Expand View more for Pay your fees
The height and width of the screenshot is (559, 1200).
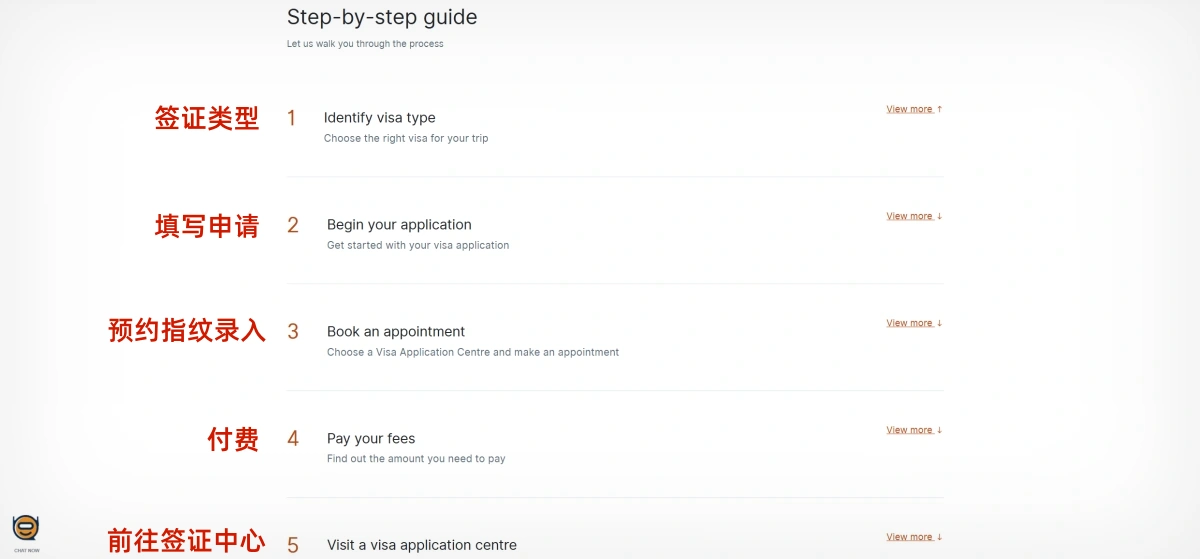click(x=914, y=430)
